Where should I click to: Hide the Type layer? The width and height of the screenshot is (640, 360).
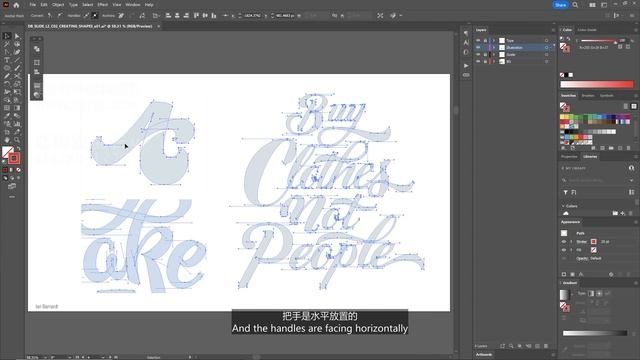(x=478, y=40)
